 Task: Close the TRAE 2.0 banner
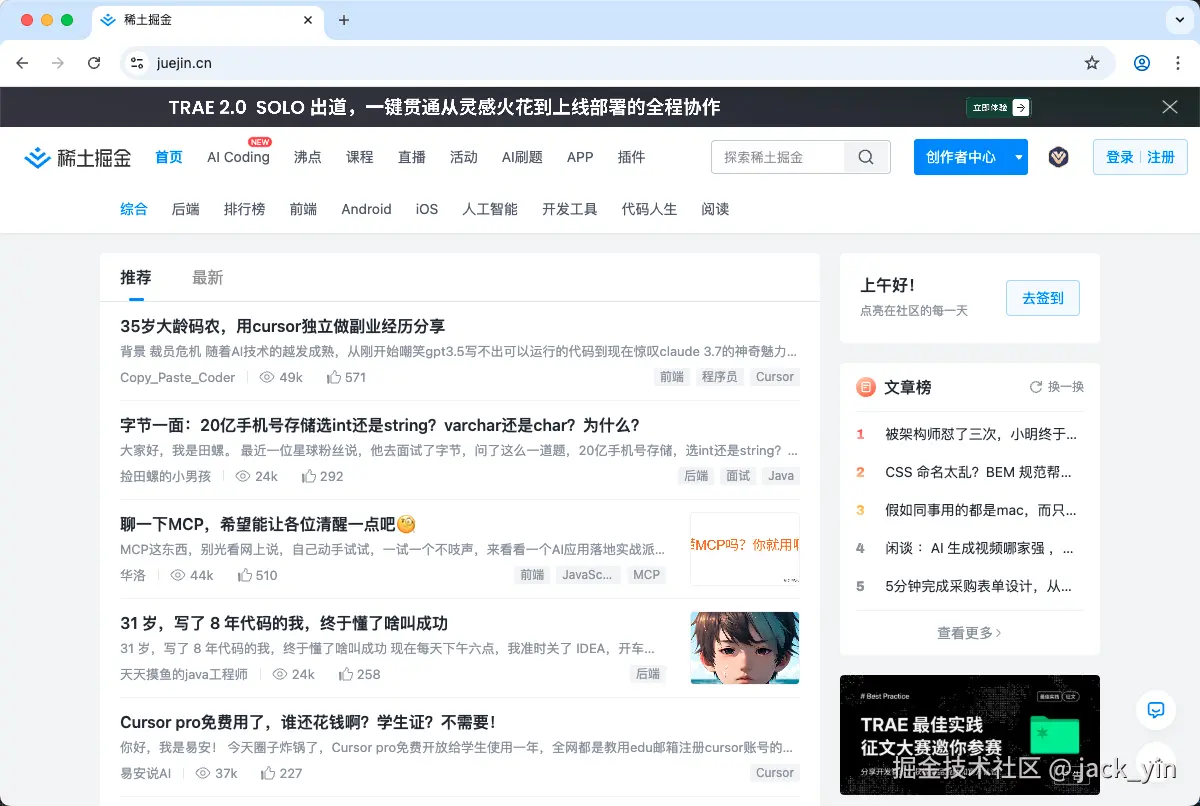1170,107
